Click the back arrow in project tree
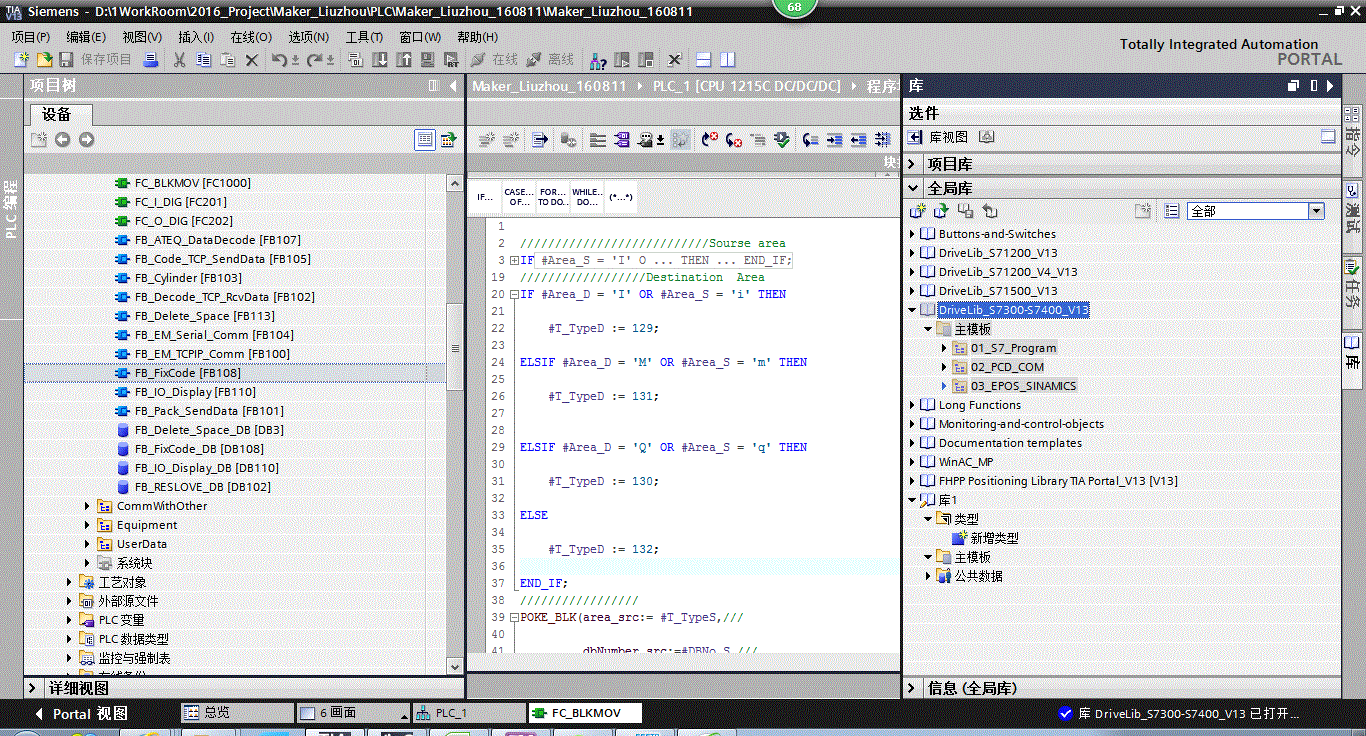 coord(62,140)
